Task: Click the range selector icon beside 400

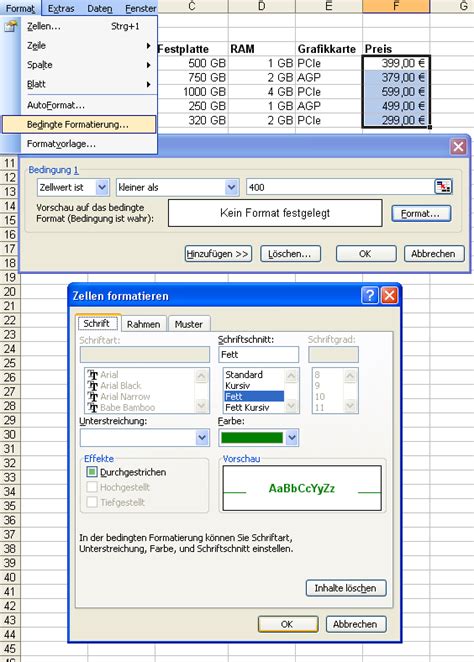Action: click(443, 187)
